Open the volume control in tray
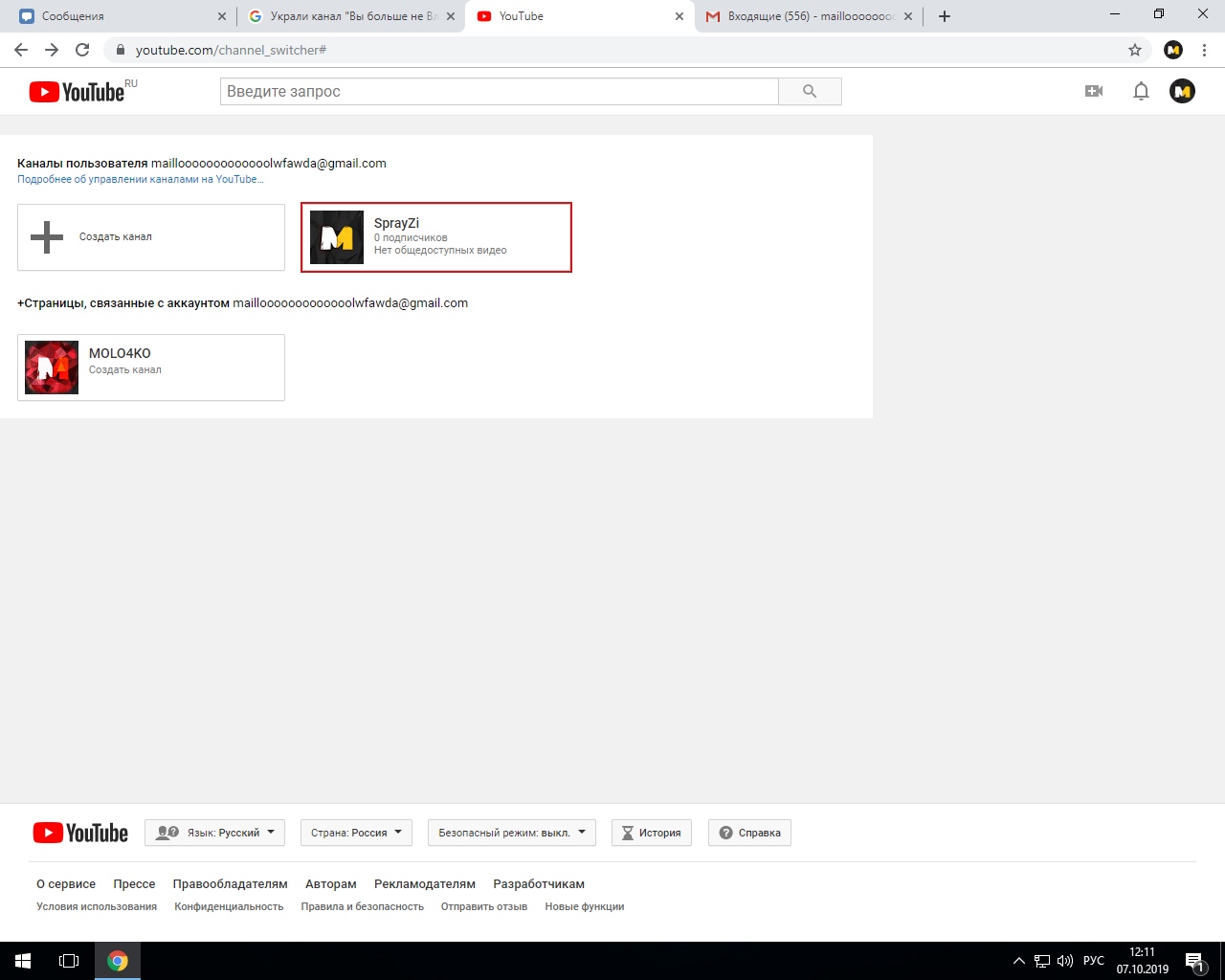The width and height of the screenshot is (1225, 980). 1065,961
